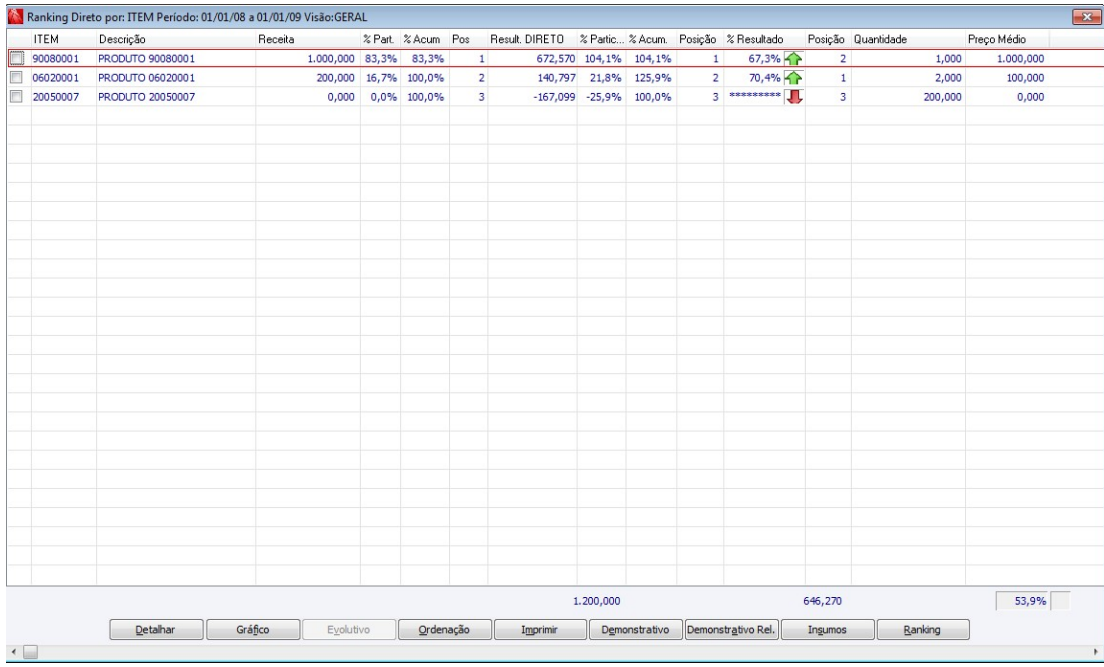Screen dimensions: 1104x667
Task: Open the Insumos view
Action: [x=827, y=630]
